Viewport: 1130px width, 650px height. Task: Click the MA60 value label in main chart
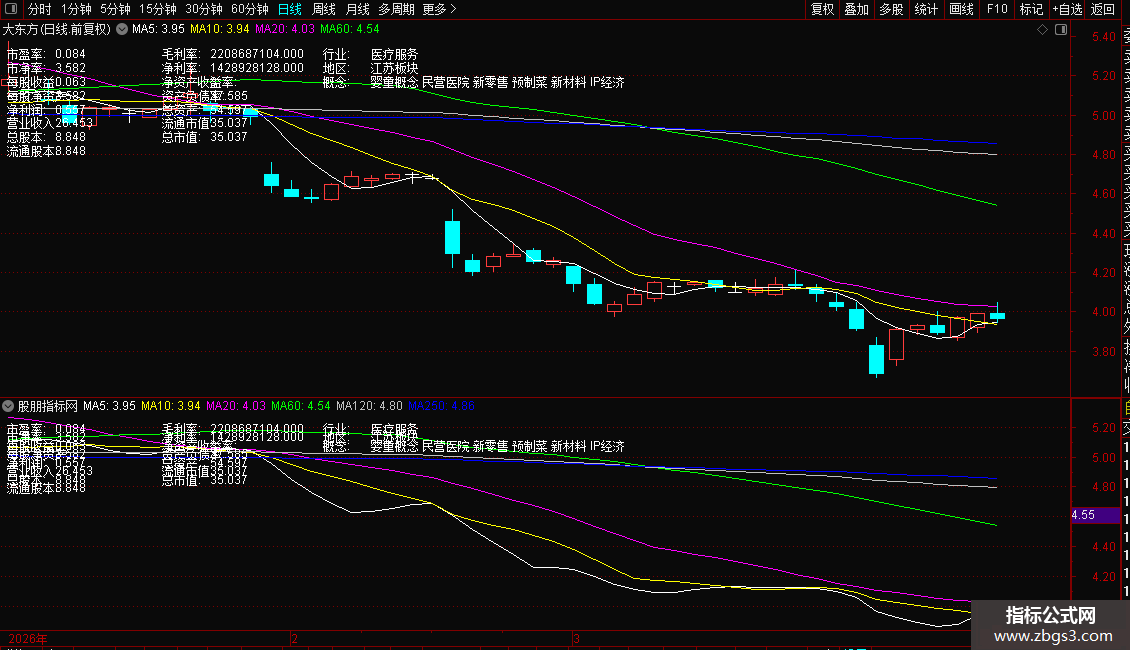click(x=356, y=30)
